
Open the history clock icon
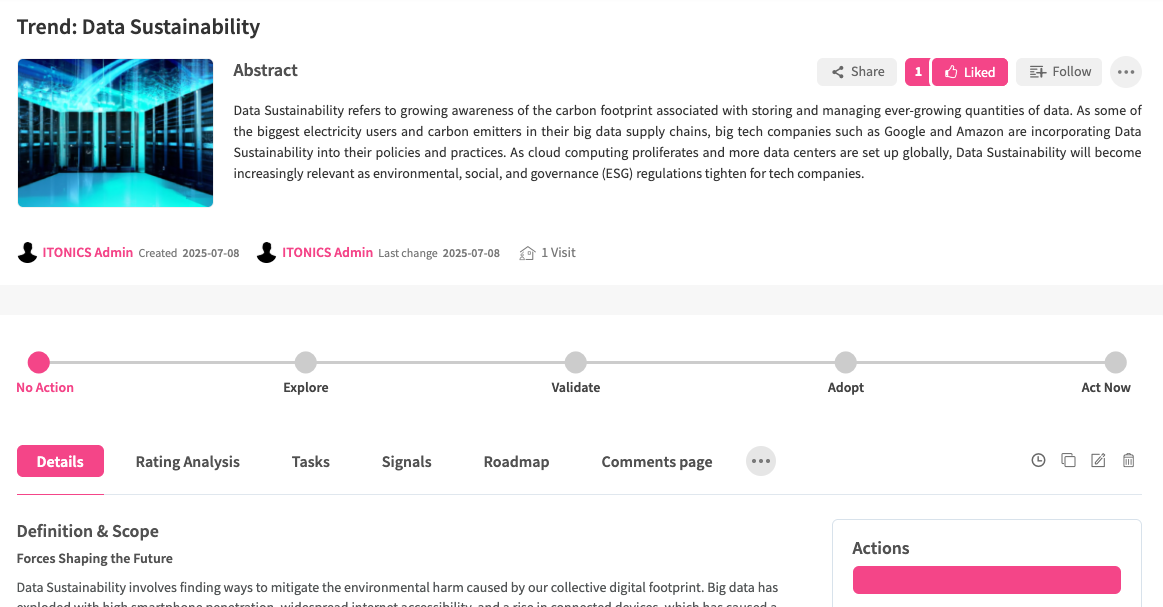[1038, 461]
